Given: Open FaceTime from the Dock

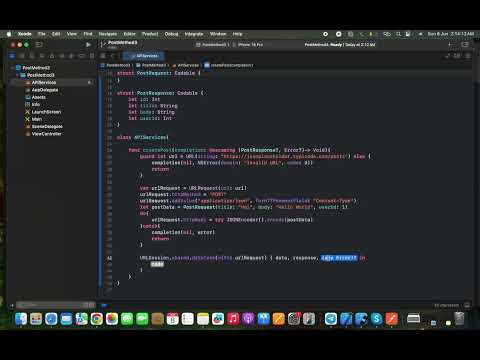Looking at the screenshot, I should click(x=142, y=319).
